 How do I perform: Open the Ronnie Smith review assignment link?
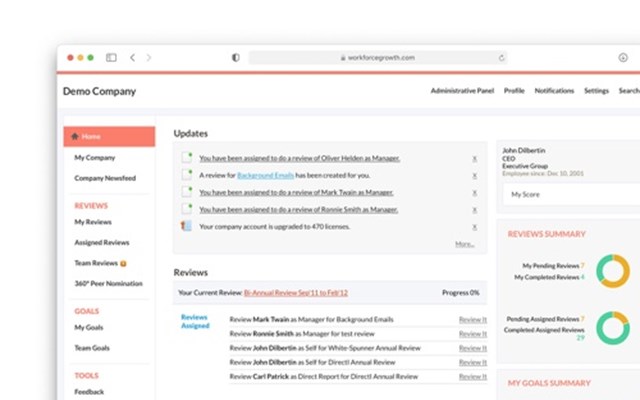299,210
